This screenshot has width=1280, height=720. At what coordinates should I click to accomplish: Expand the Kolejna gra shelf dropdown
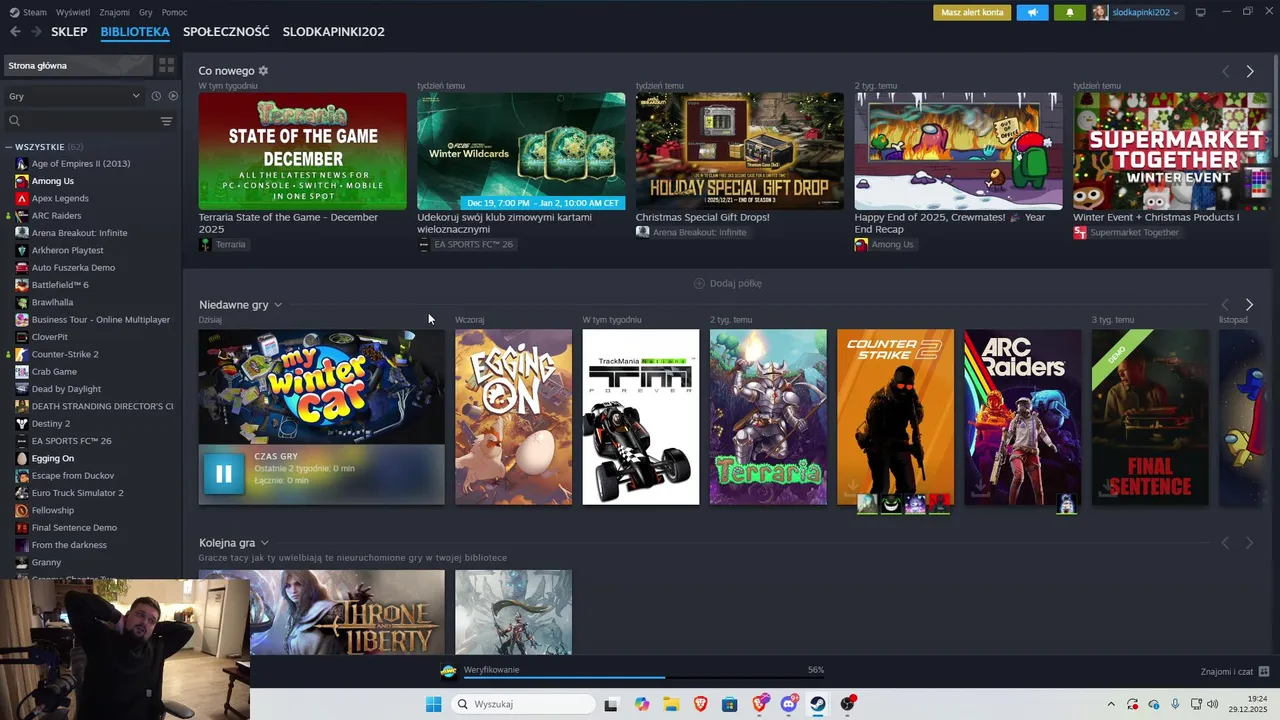[265, 543]
